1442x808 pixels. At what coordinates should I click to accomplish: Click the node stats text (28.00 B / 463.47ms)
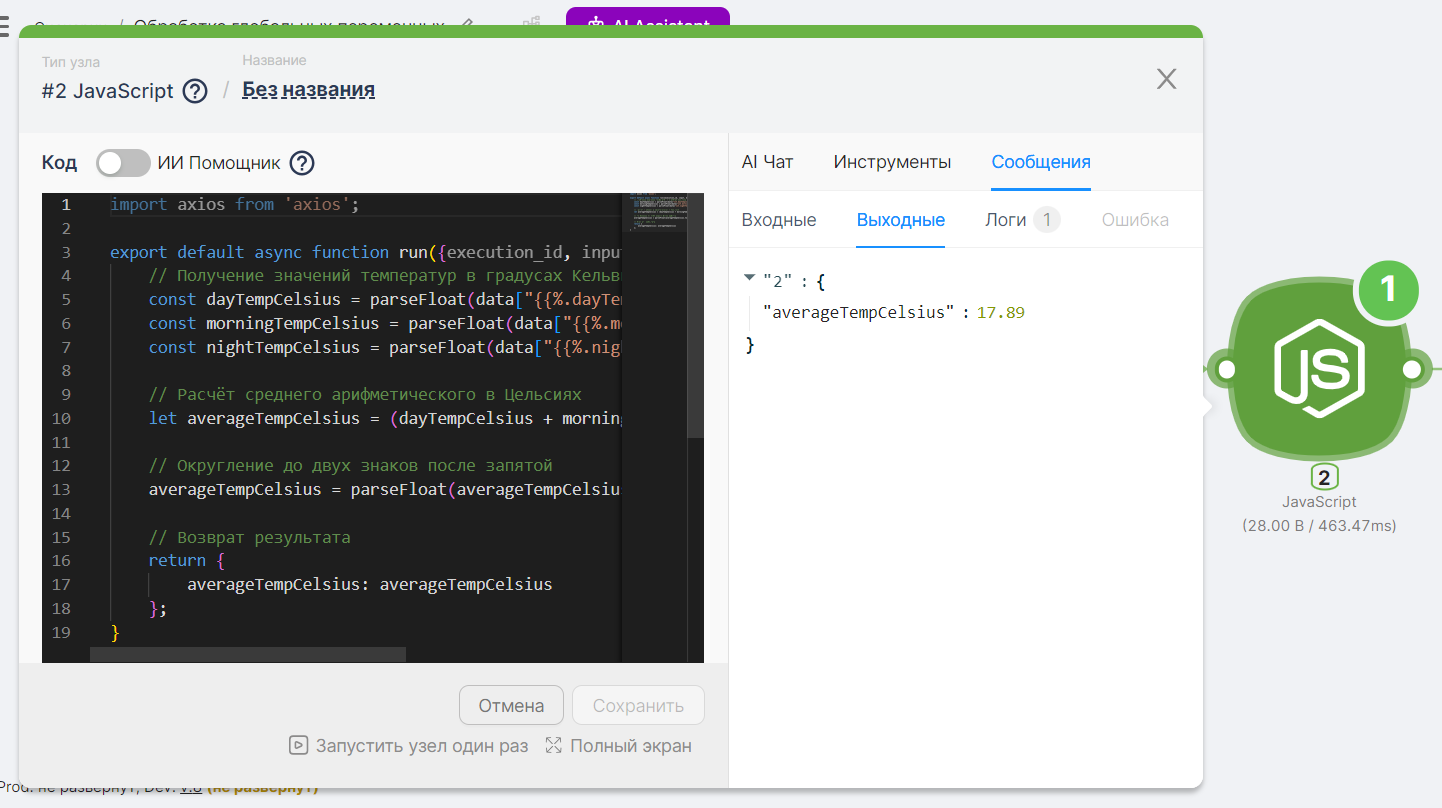1319,525
